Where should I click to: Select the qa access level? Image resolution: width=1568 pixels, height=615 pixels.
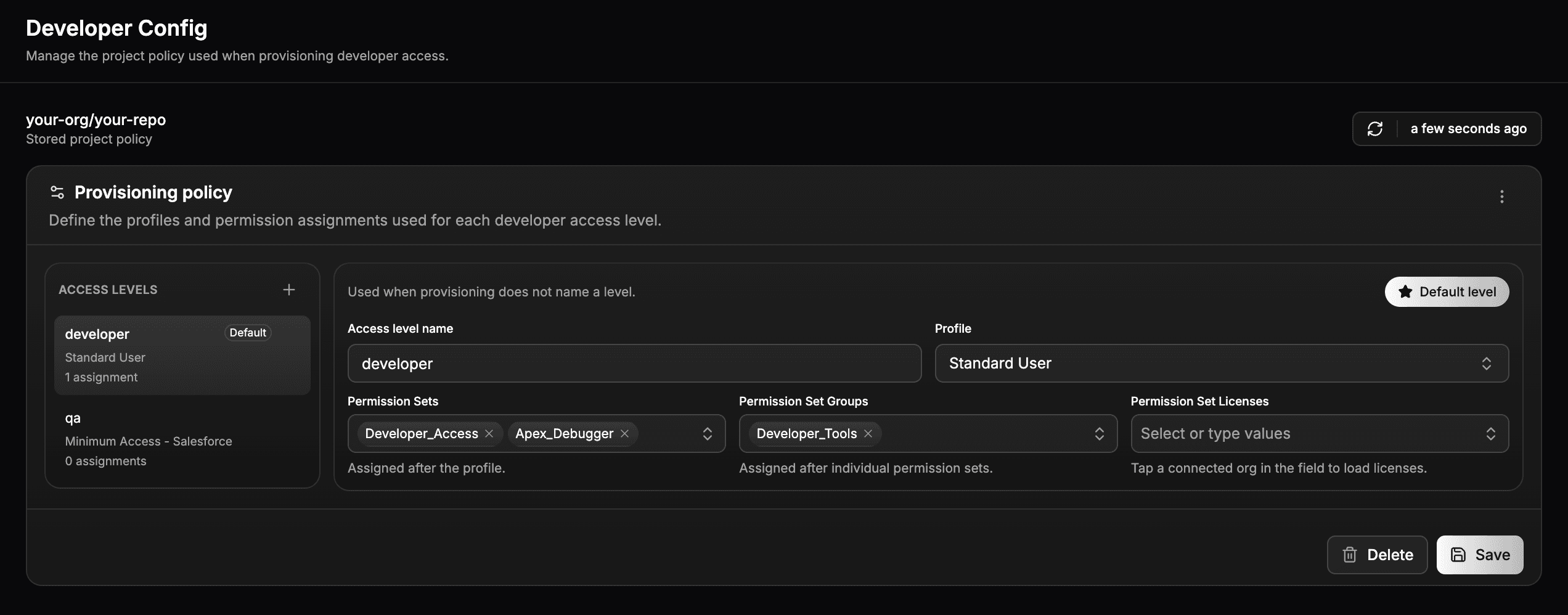point(182,439)
